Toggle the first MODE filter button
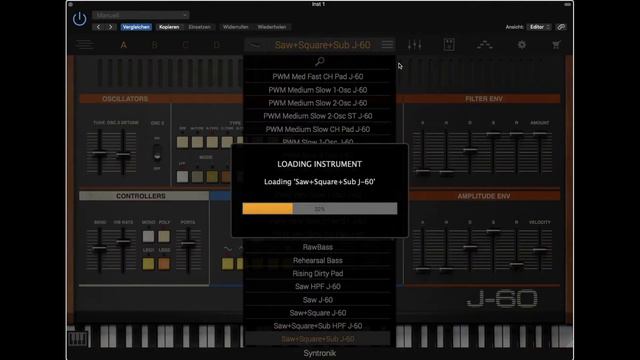 point(182,176)
